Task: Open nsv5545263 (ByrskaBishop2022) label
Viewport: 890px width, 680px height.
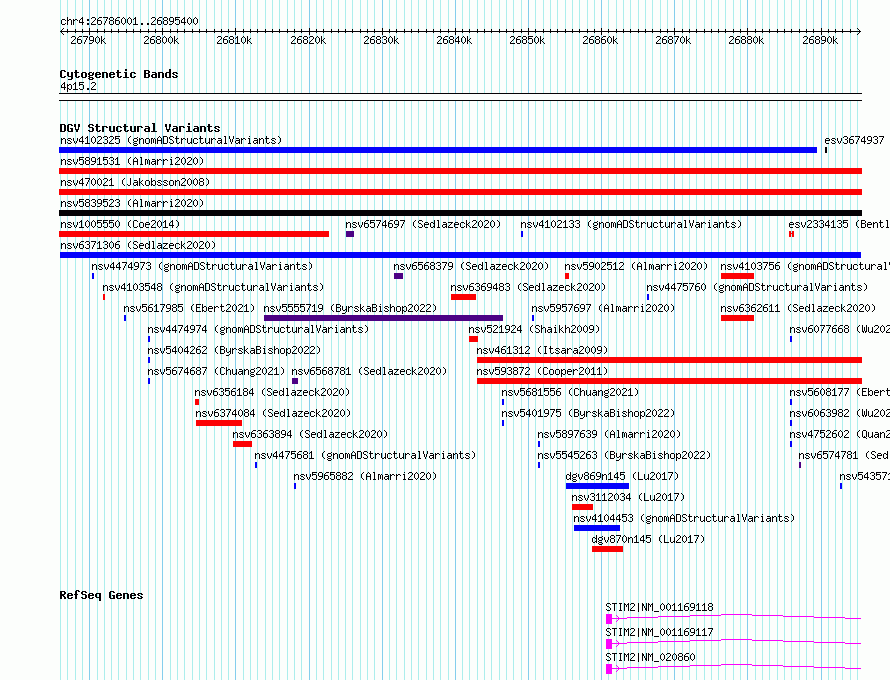Action: click(624, 455)
